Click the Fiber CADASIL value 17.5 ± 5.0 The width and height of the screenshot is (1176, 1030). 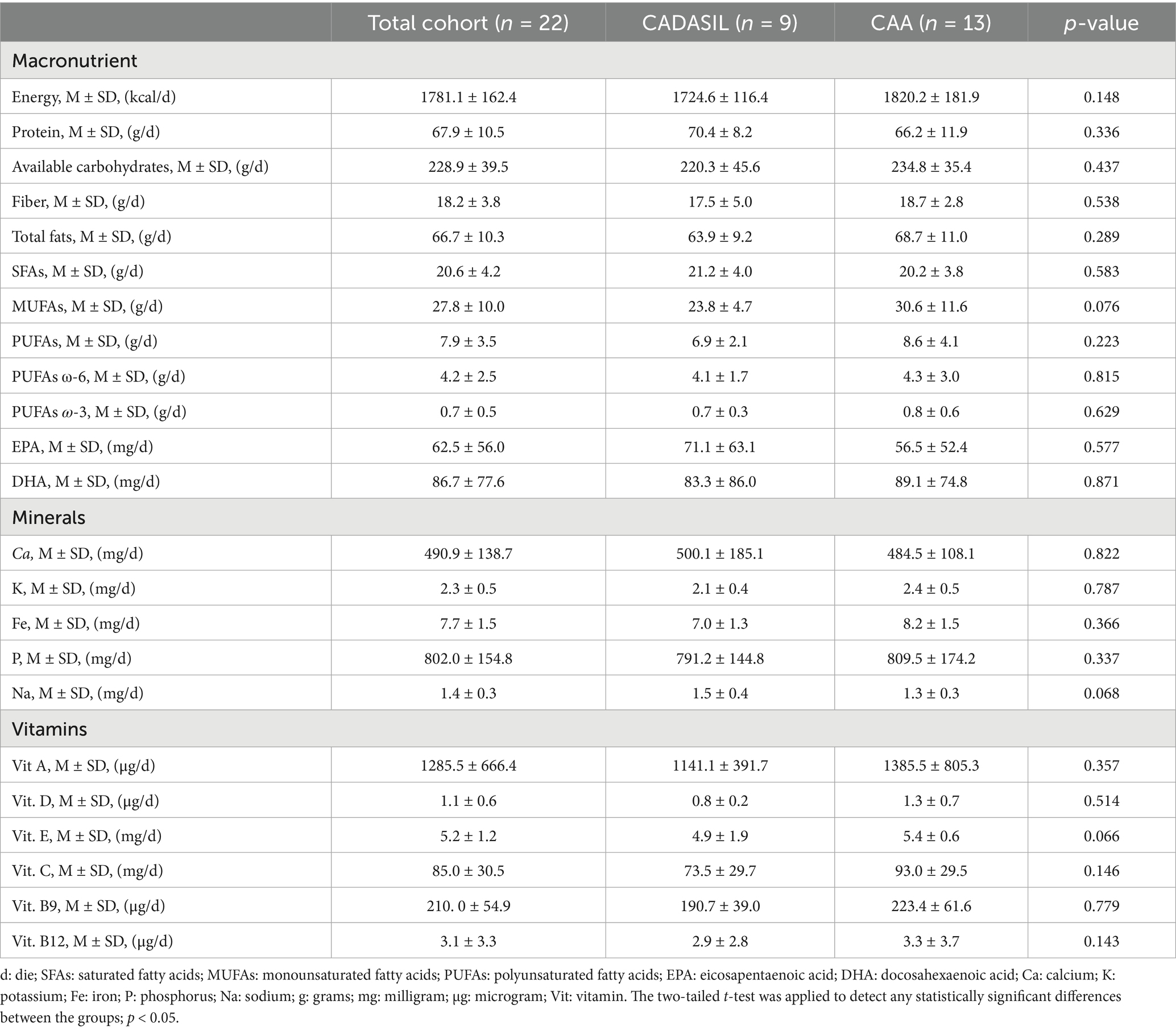pyautogui.click(x=719, y=202)
